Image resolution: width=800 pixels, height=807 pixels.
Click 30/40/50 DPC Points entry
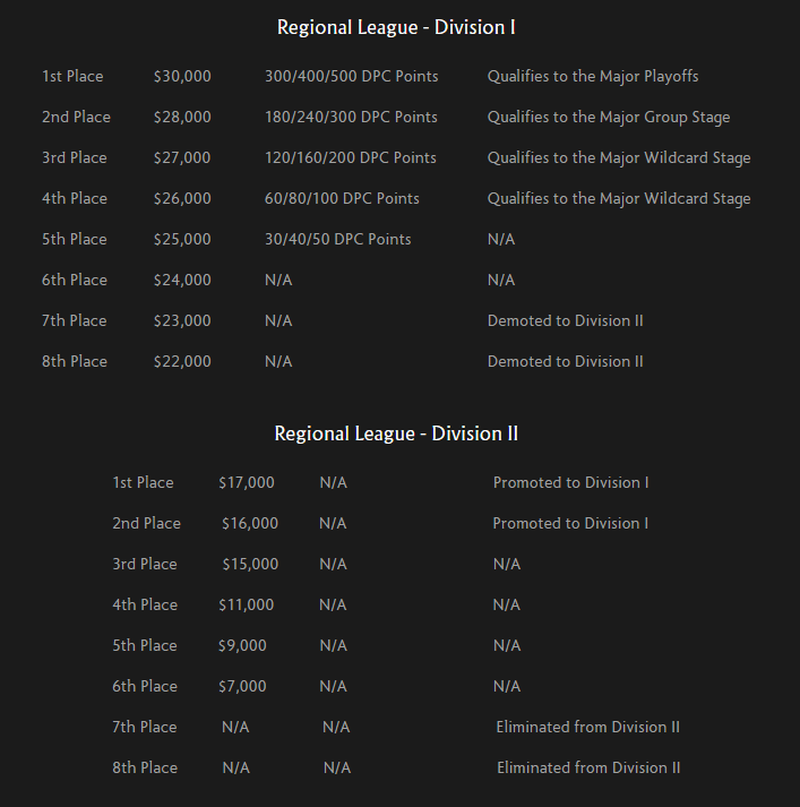[x=338, y=239]
